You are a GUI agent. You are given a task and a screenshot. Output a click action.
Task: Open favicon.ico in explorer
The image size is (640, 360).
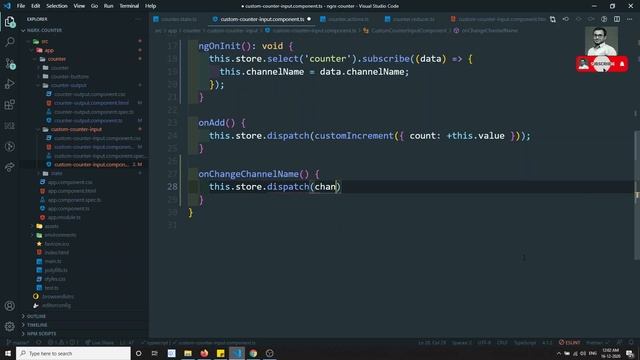click(57, 244)
